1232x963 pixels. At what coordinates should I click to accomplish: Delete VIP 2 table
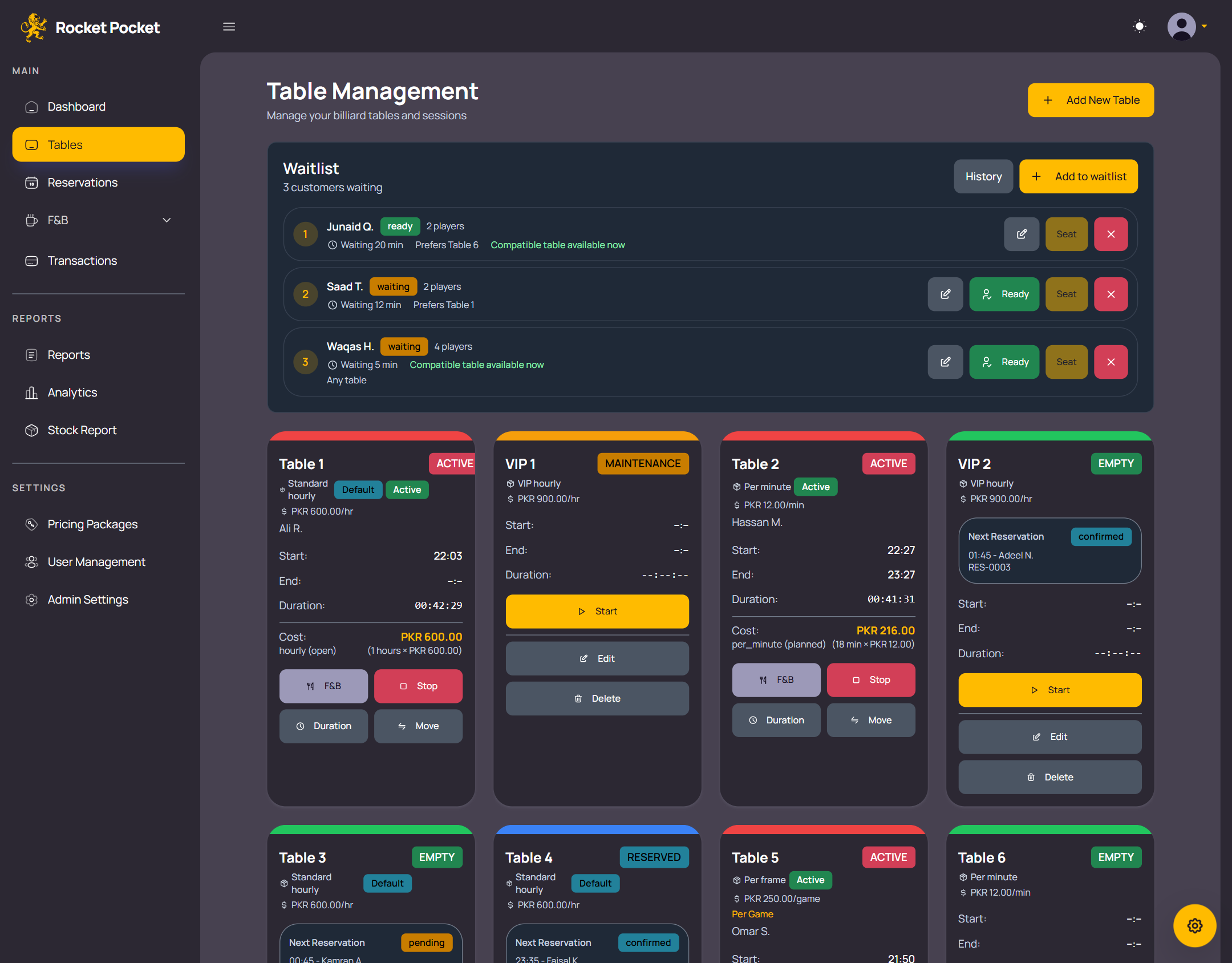pos(1050,777)
